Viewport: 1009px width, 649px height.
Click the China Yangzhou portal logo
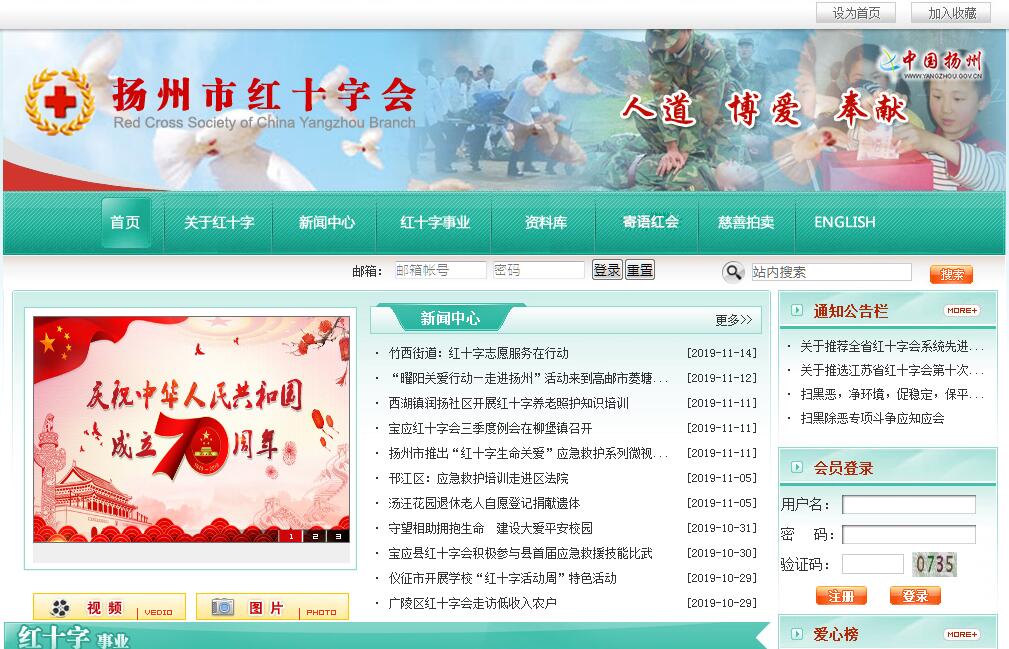click(x=932, y=63)
